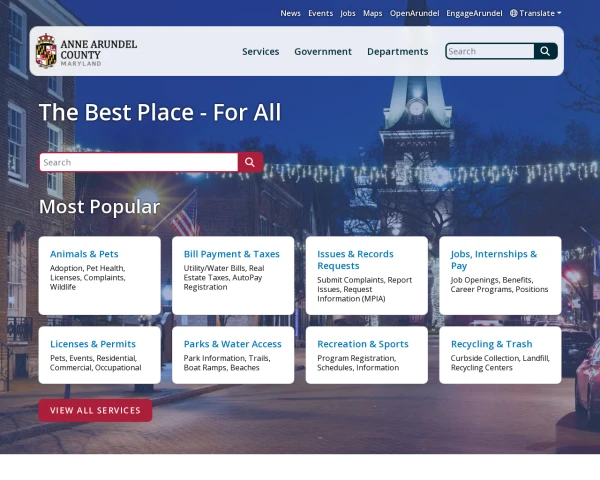Click the Anne Arundel County logo

point(86,51)
